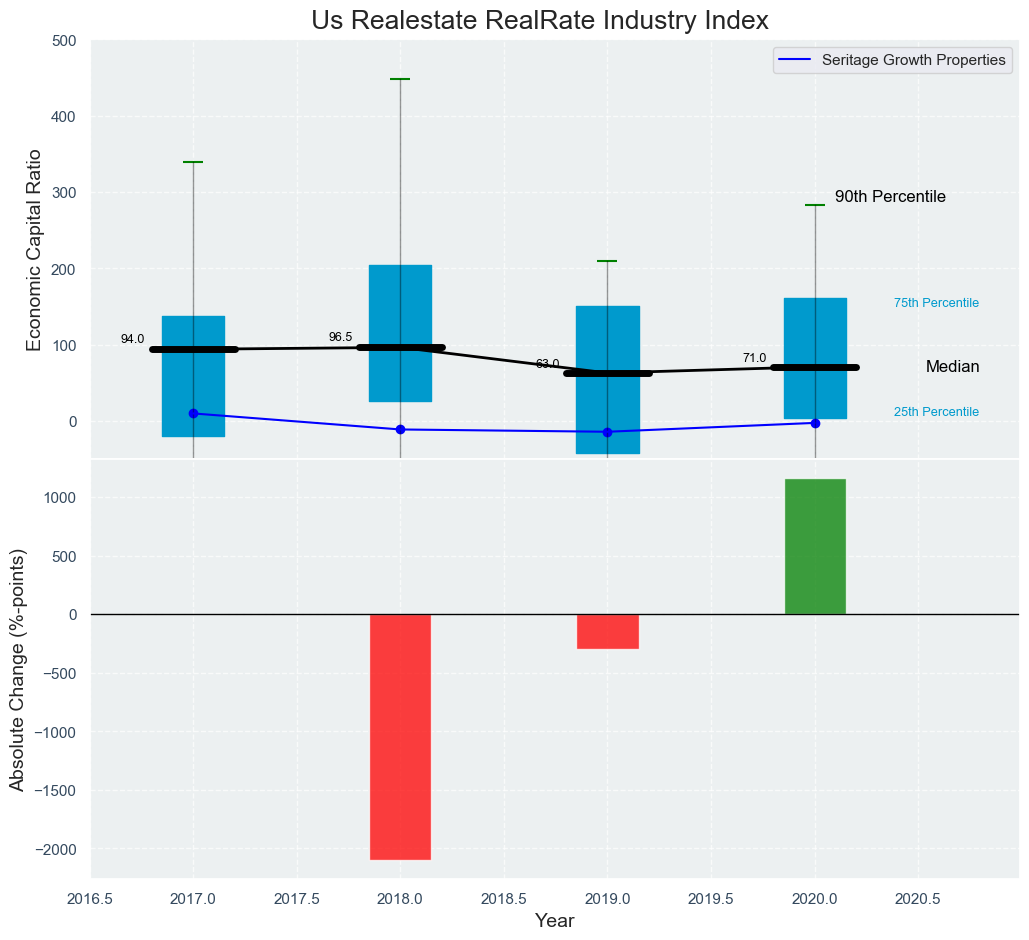This screenshot has height=940, width=1029.
Task: Select the Seritage data point at 2018
Action: [400, 429]
